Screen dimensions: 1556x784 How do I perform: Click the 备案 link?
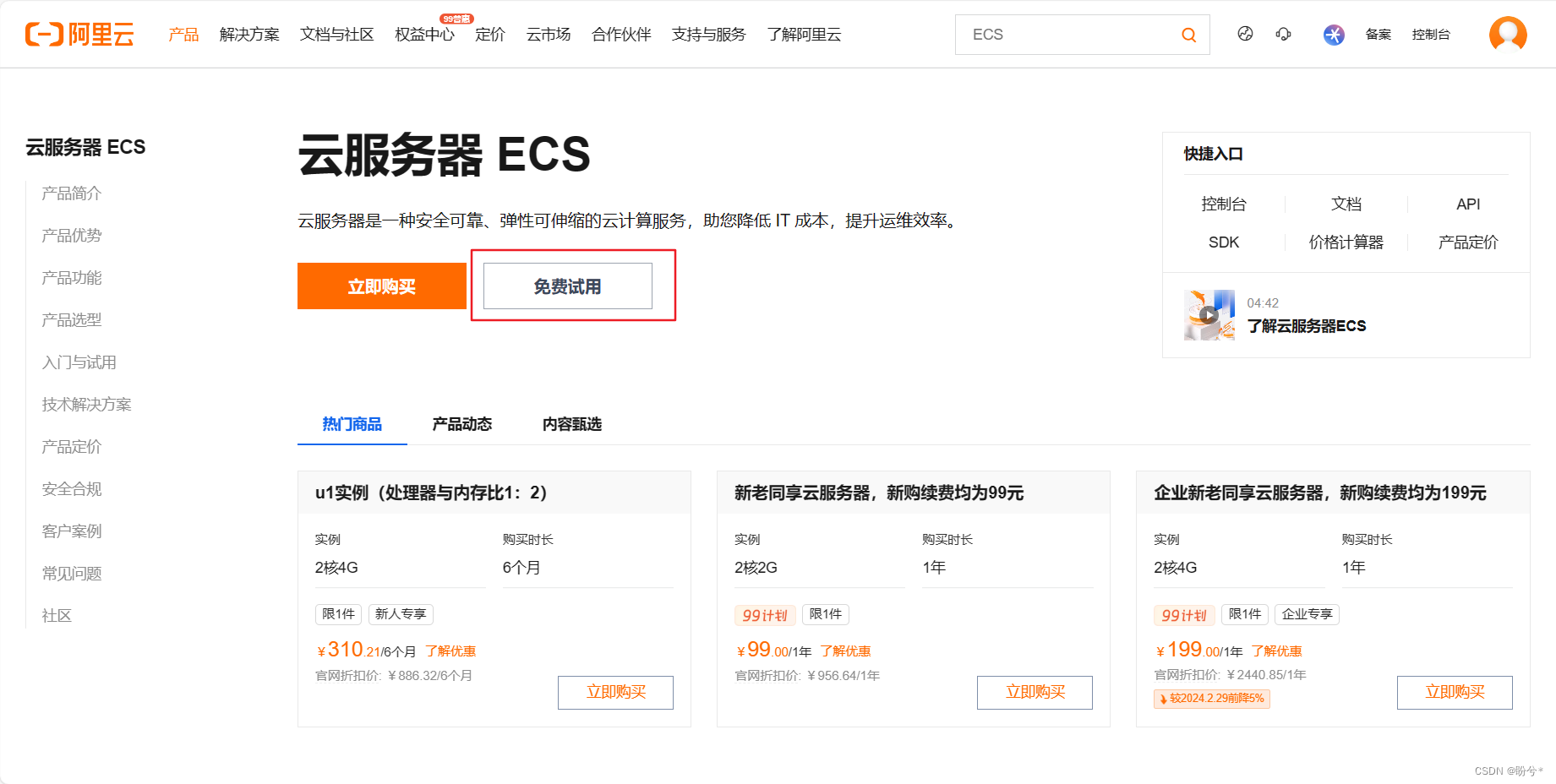coord(1379,35)
